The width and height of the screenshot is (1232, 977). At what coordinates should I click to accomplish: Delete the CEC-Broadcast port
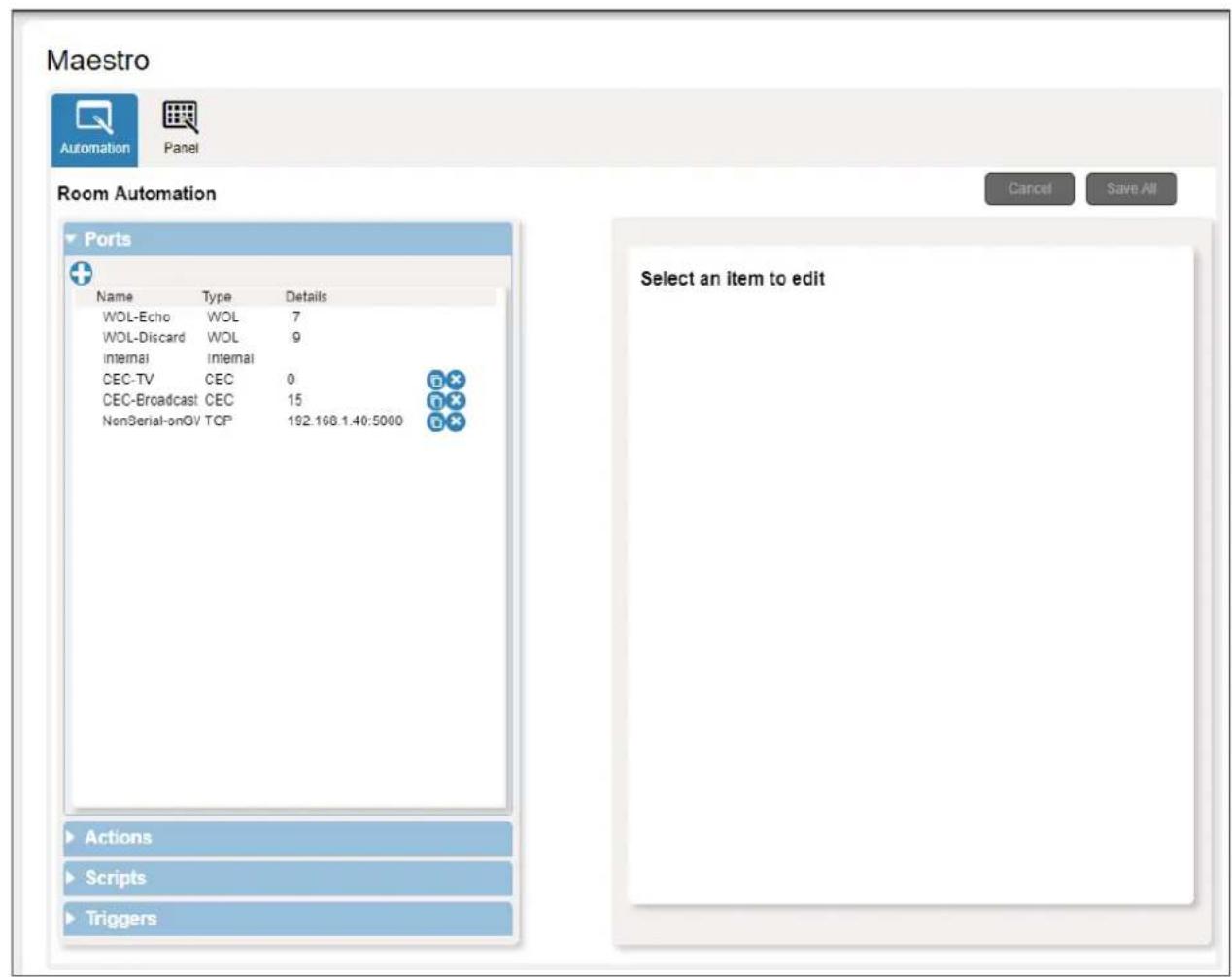(456, 400)
